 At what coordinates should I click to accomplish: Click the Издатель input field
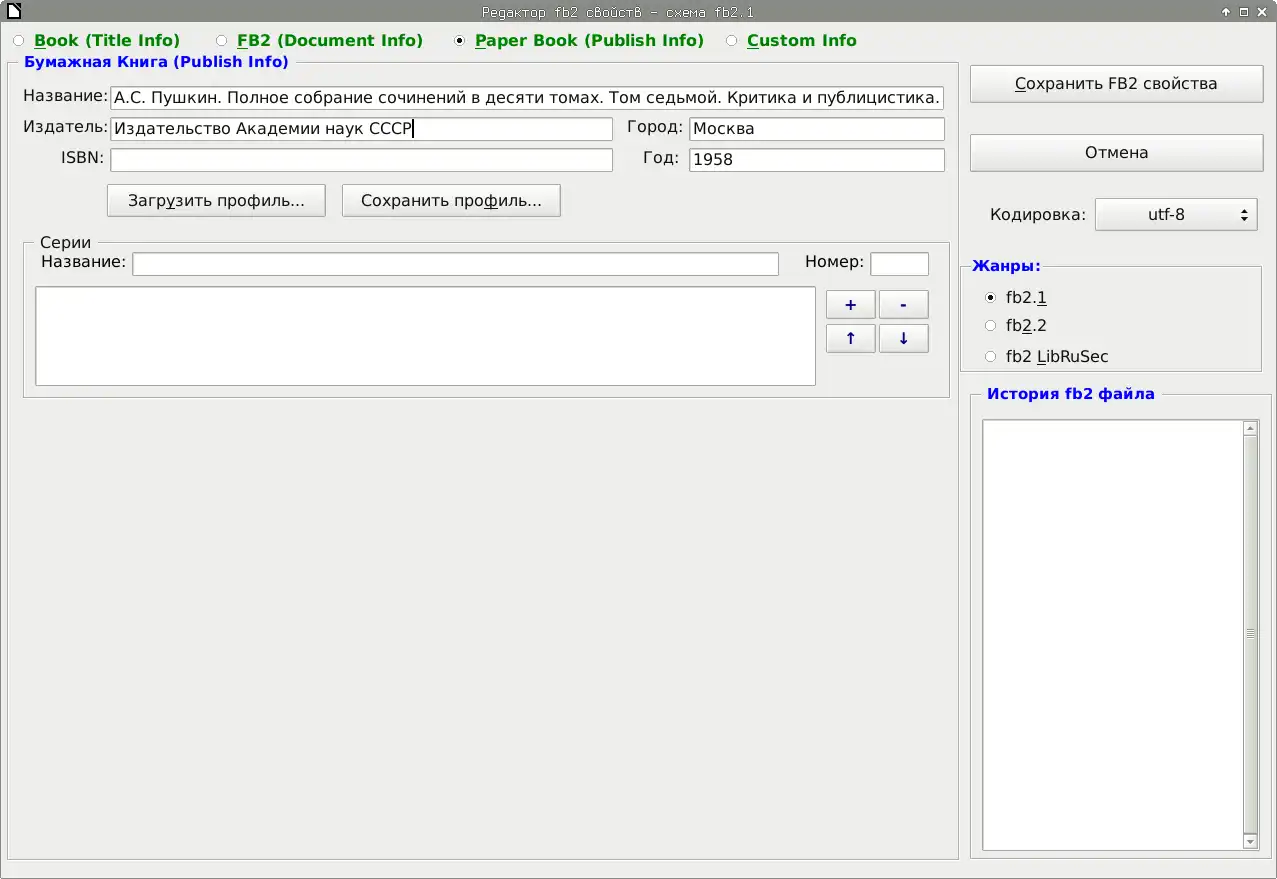(361, 129)
